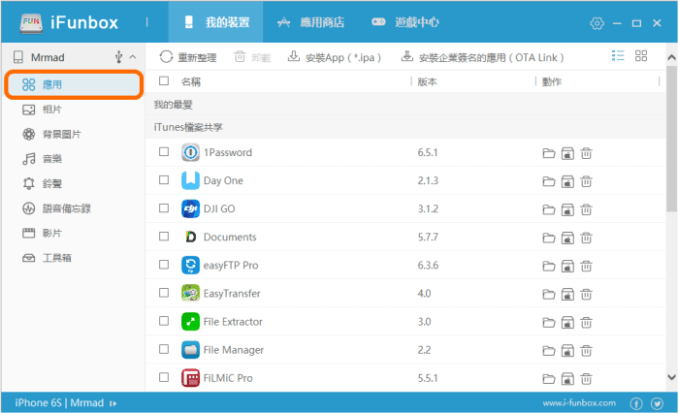Select 應用 in the sidebar
This screenshot has height=414, width=679.
(74, 85)
